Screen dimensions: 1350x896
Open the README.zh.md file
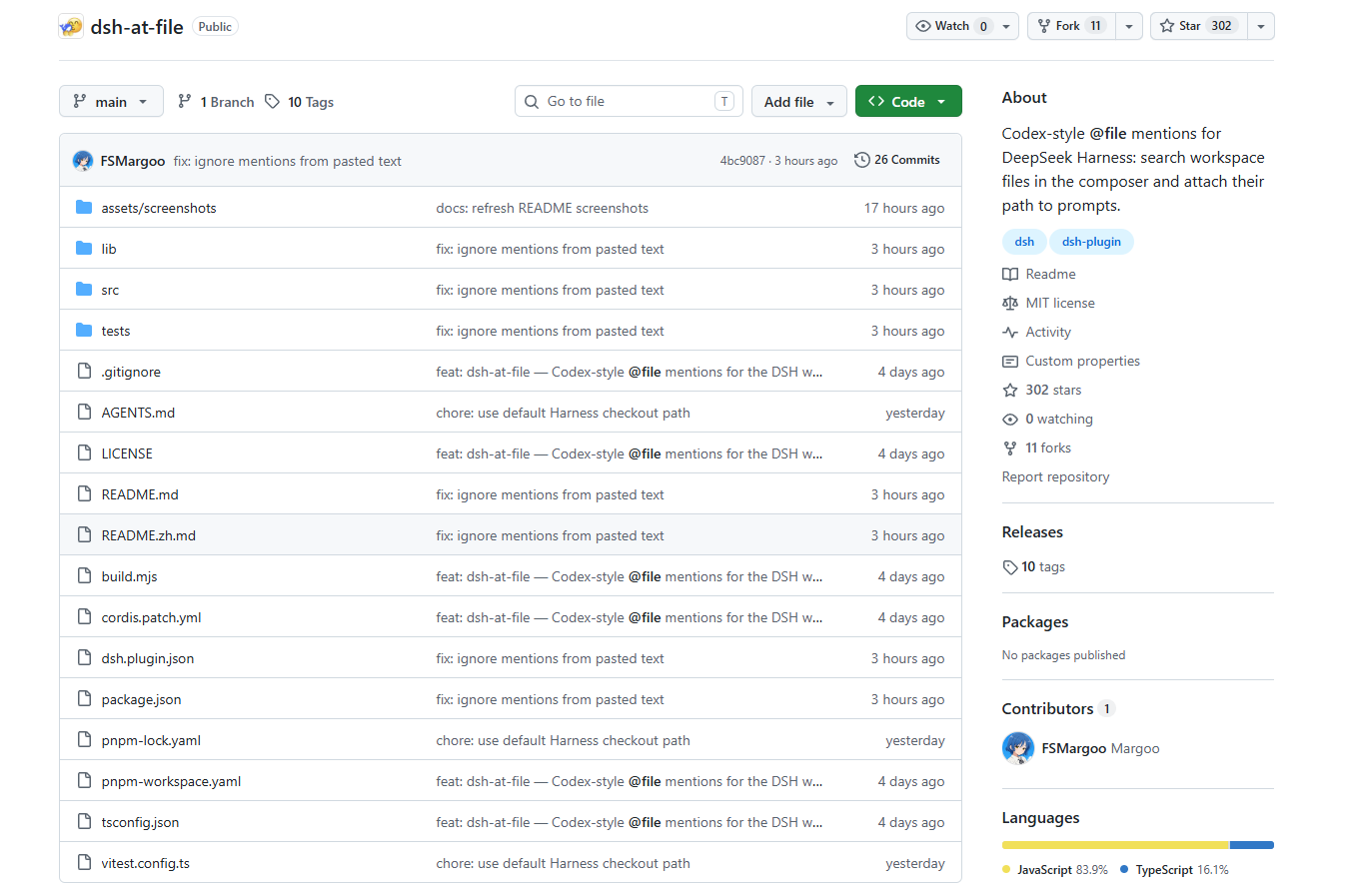point(149,535)
